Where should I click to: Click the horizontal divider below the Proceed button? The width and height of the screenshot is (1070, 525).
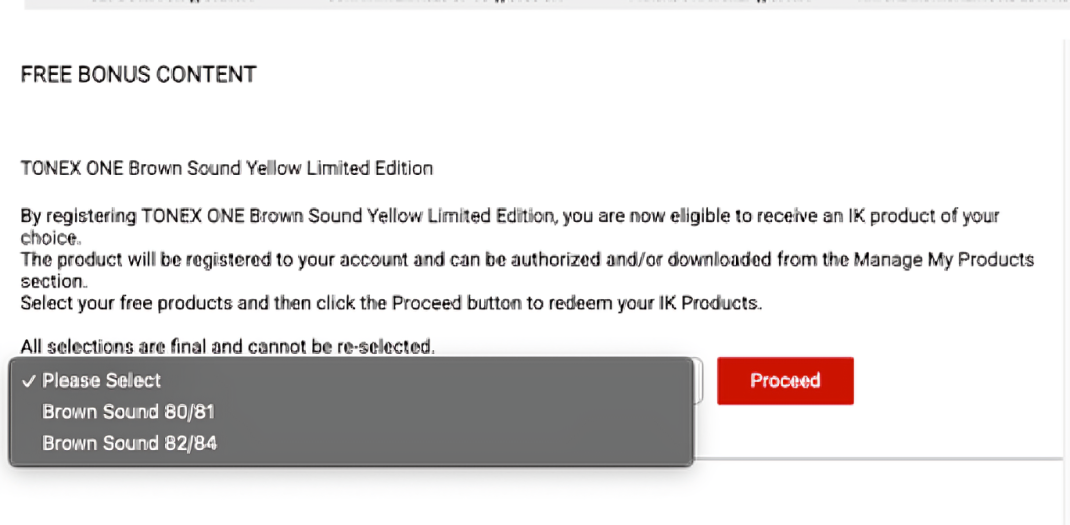880,459
